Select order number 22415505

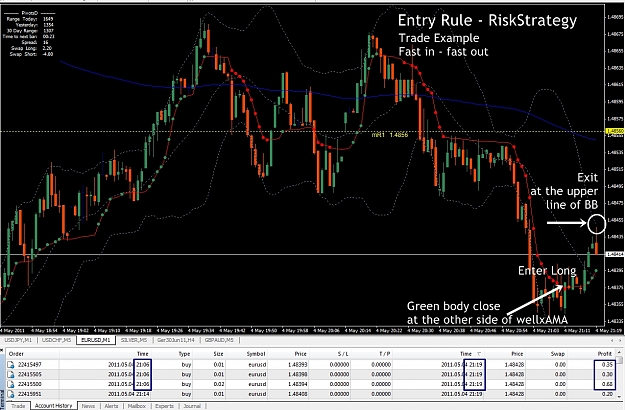pyautogui.click(x=29, y=375)
